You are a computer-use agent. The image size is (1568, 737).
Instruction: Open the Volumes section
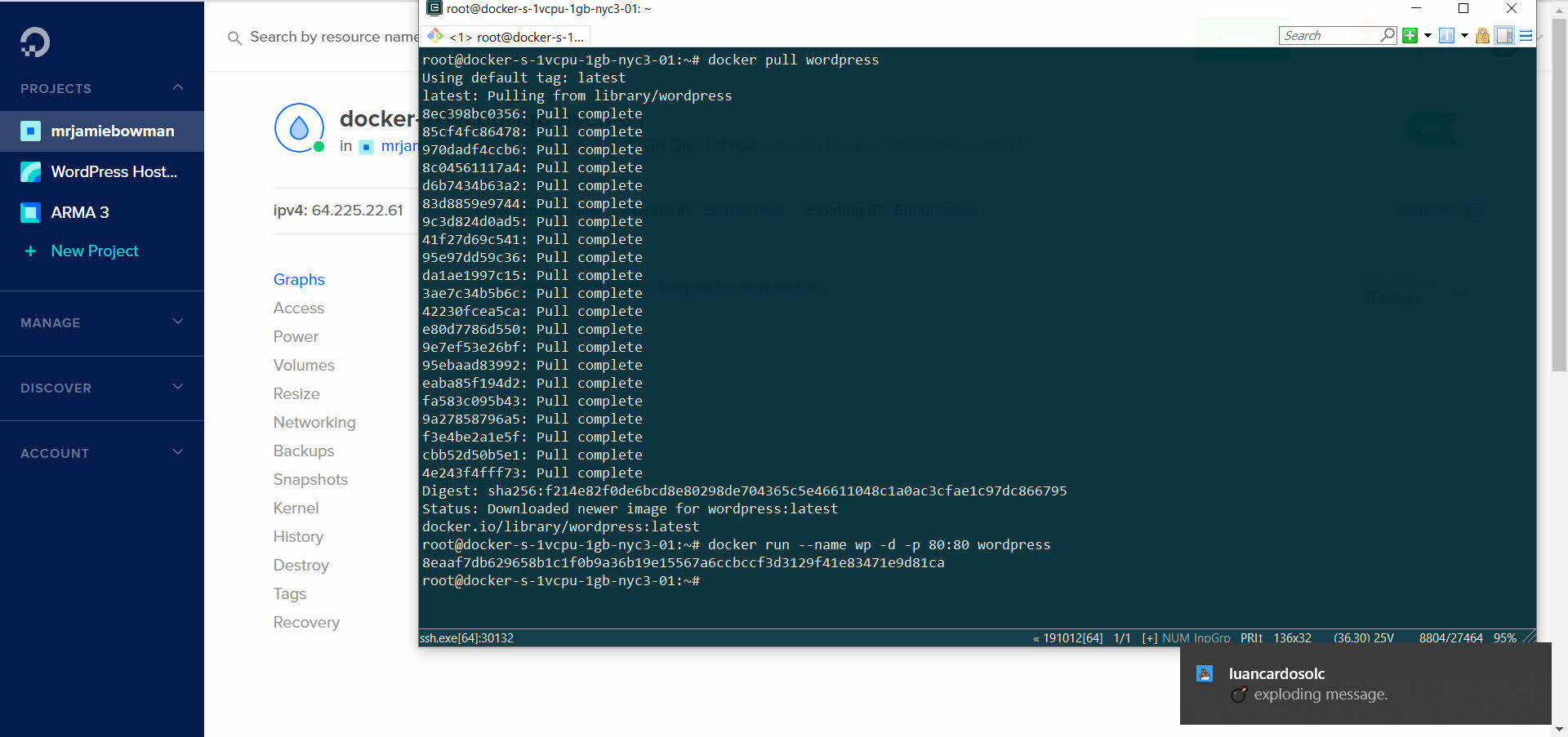pyautogui.click(x=304, y=365)
